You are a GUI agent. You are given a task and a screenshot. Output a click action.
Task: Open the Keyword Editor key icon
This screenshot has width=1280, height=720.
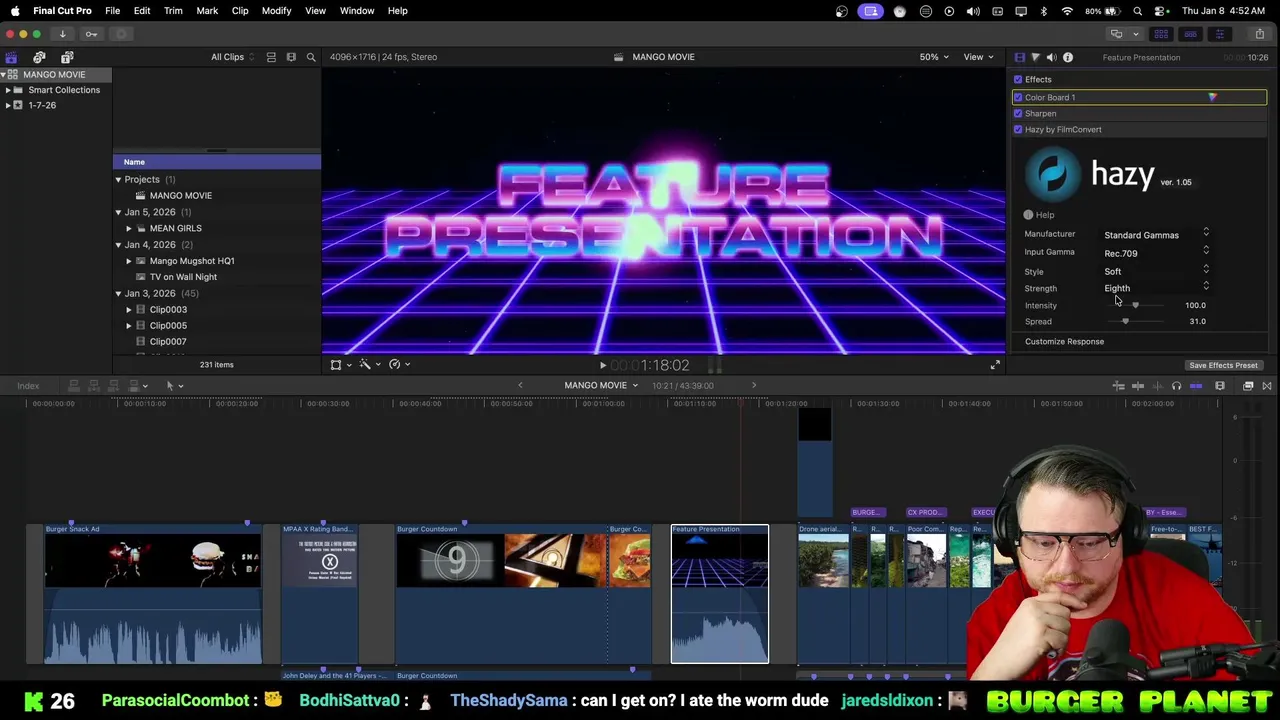[91, 34]
